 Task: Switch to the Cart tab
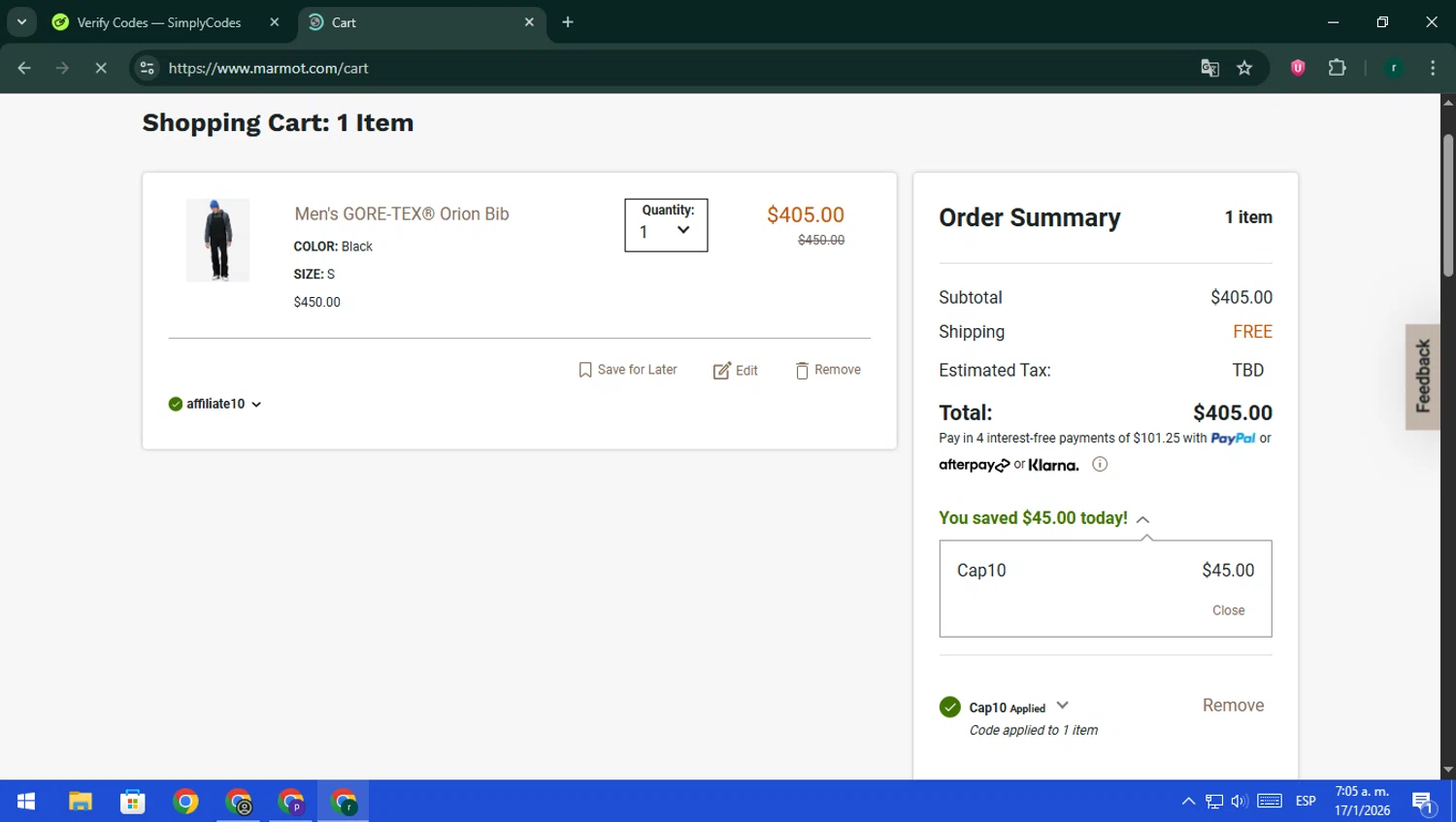coord(422,22)
